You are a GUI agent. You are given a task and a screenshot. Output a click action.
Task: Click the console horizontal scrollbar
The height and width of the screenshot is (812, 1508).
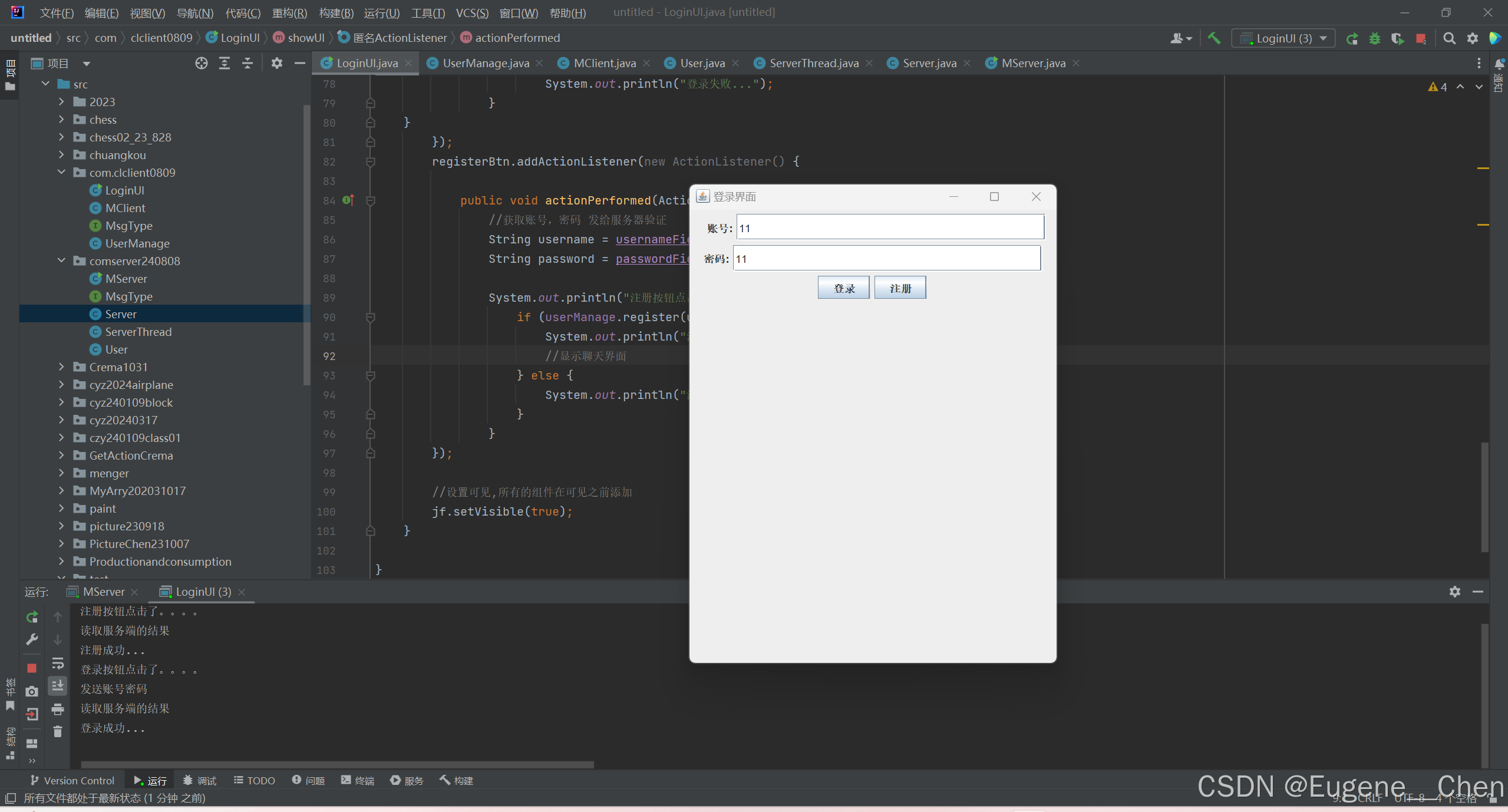pos(337,764)
